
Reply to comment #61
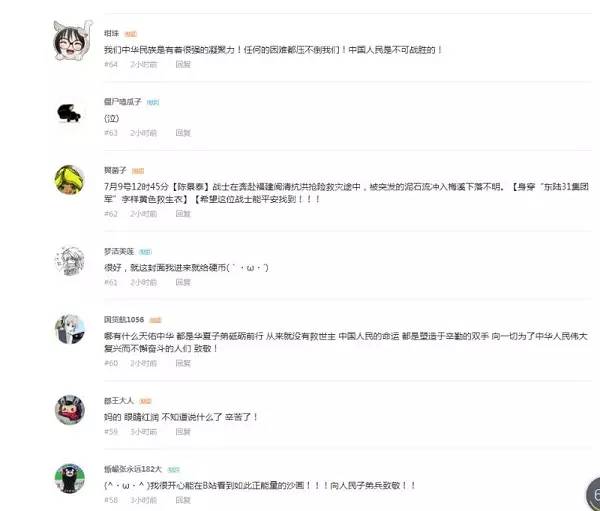coord(183,282)
